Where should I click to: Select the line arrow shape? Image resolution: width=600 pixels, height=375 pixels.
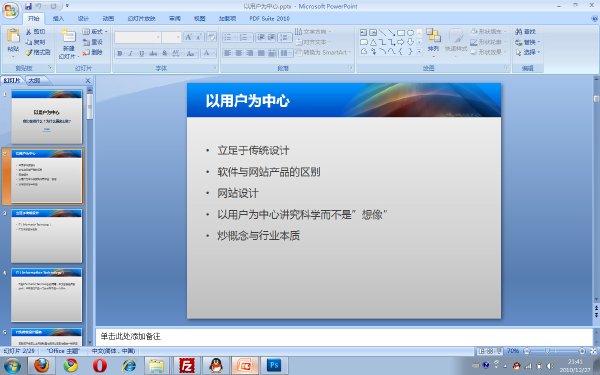pyautogui.click(x=391, y=33)
